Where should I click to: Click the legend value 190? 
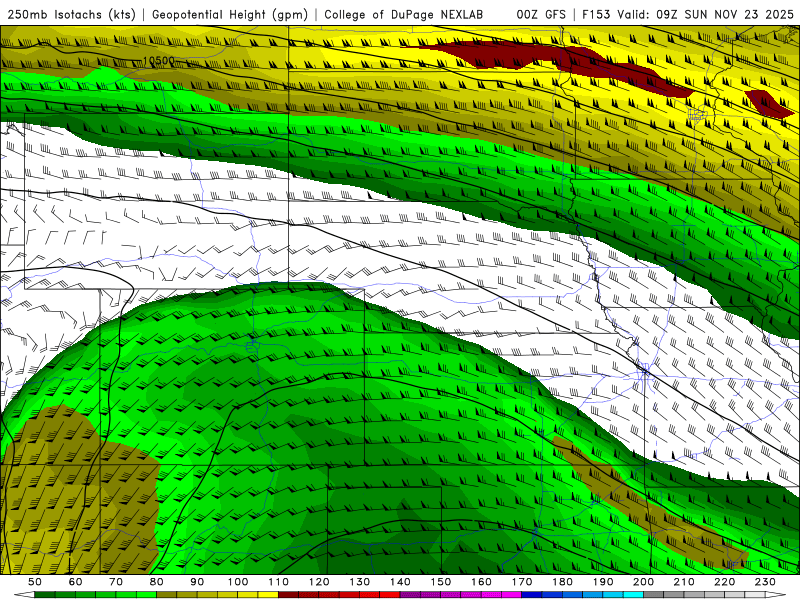point(603,582)
